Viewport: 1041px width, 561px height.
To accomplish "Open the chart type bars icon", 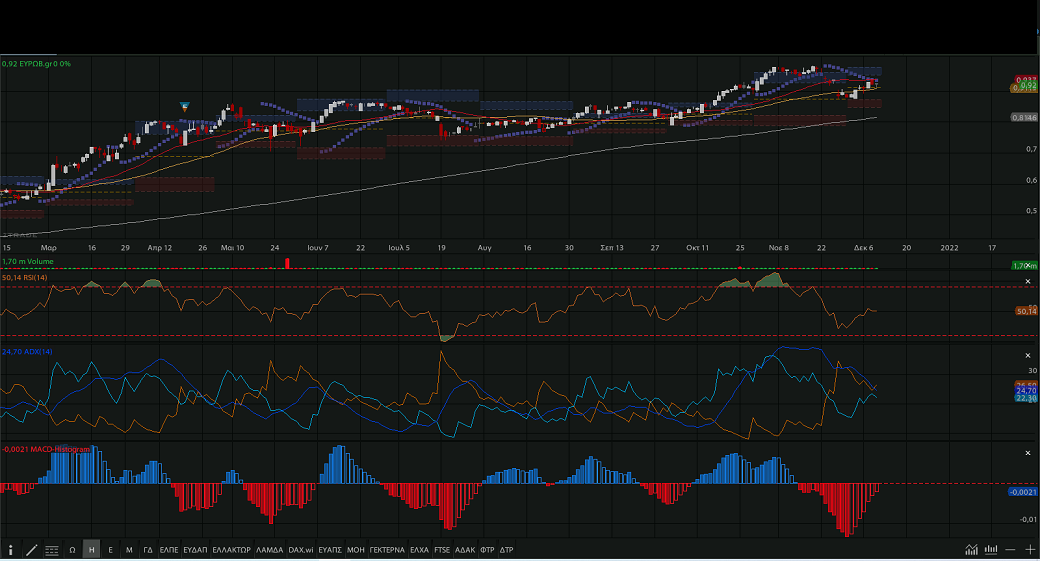I will tap(991, 550).
